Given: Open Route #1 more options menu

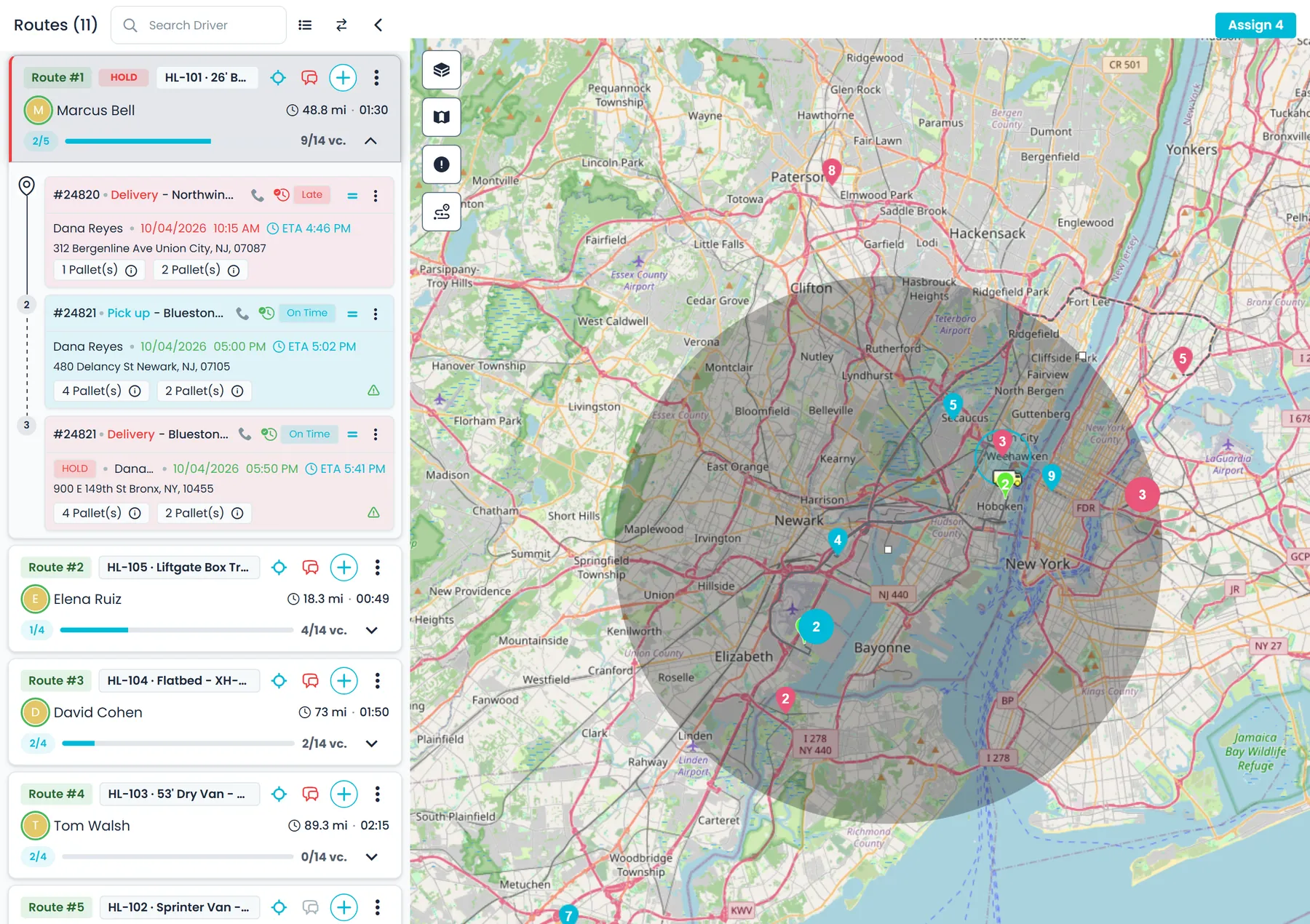Looking at the screenshot, I should pos(376,78).
